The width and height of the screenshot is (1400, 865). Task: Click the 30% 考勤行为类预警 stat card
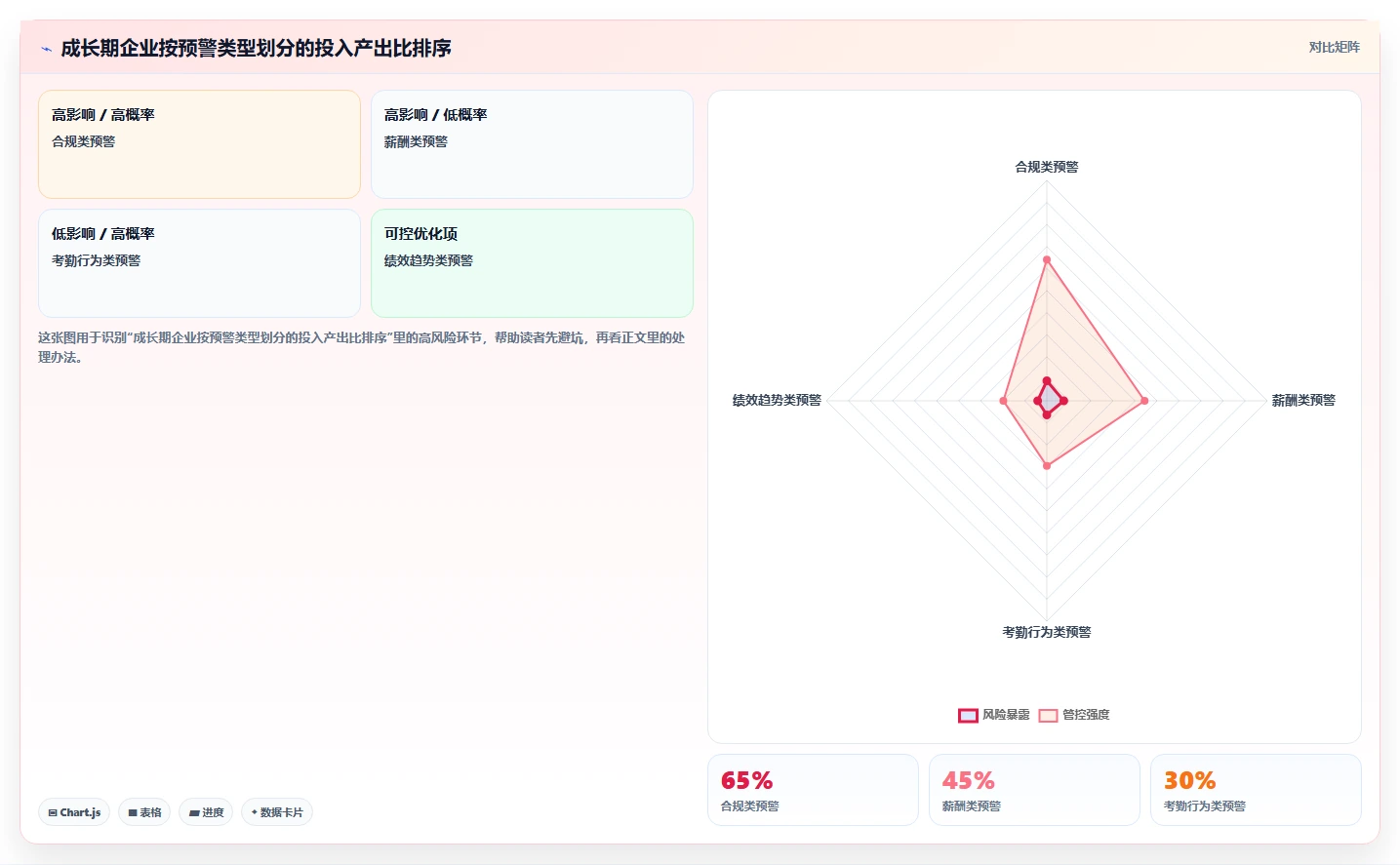[1256, 790]
